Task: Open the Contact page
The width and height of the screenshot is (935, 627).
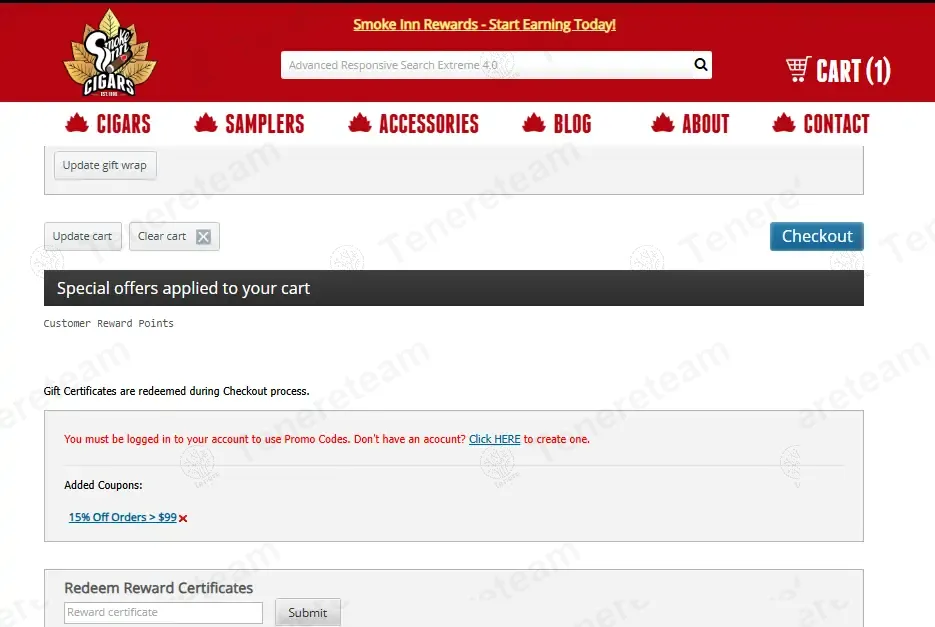Action: [x=836, y=124]
